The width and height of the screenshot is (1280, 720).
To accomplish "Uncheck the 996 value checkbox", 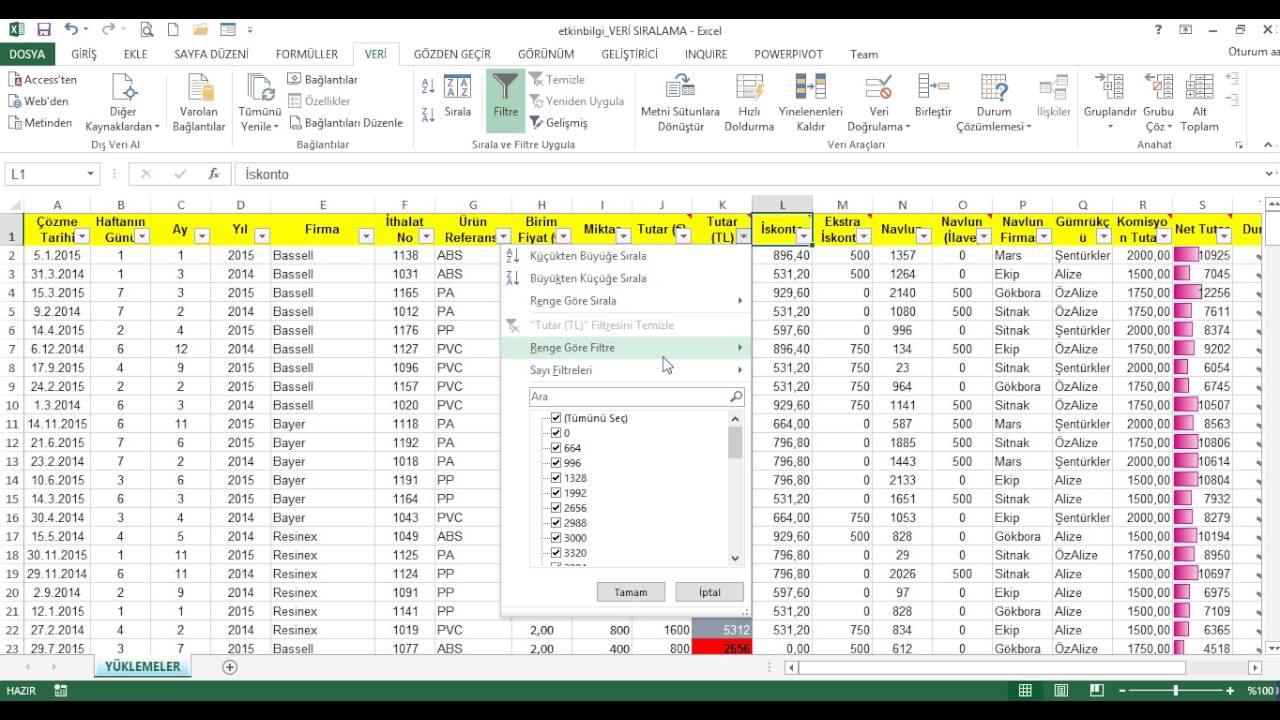I will (x=556, y=463).
